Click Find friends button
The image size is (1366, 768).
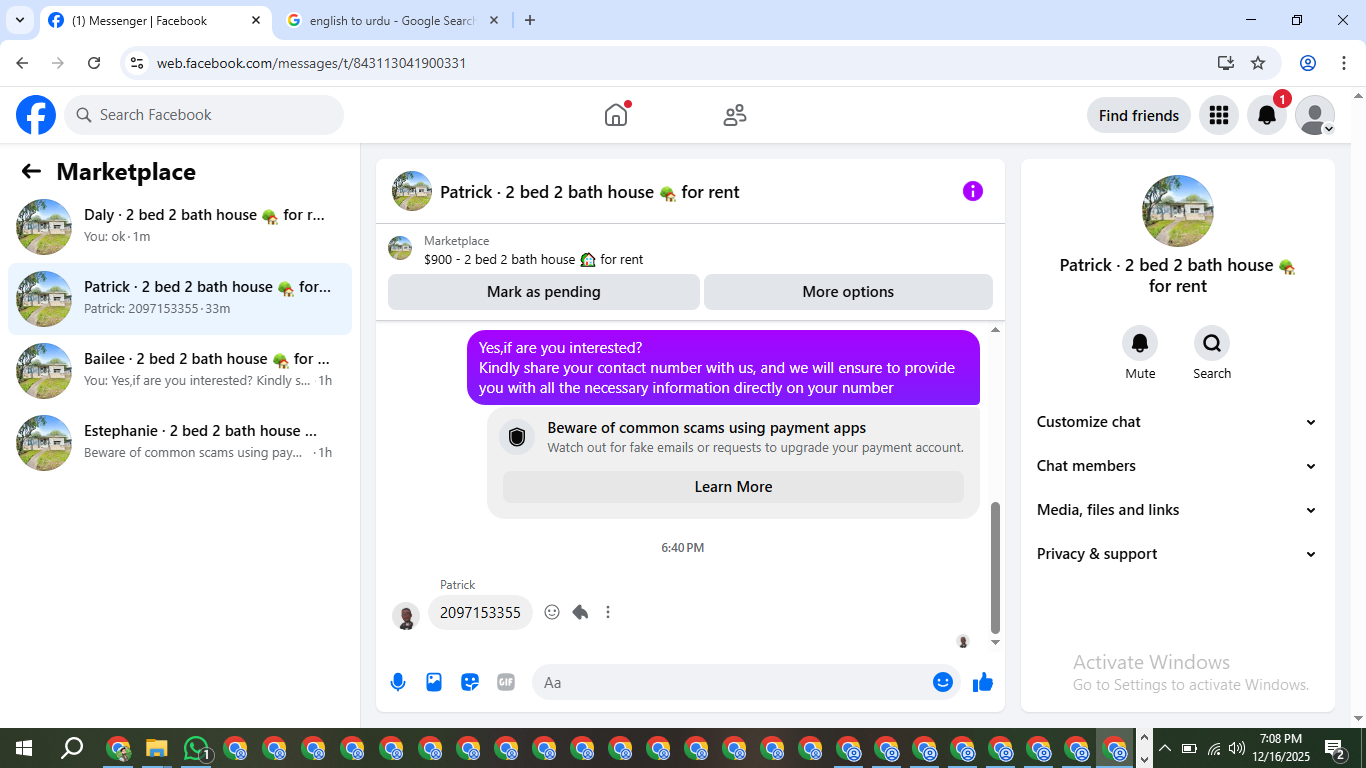click(1139, 115)
